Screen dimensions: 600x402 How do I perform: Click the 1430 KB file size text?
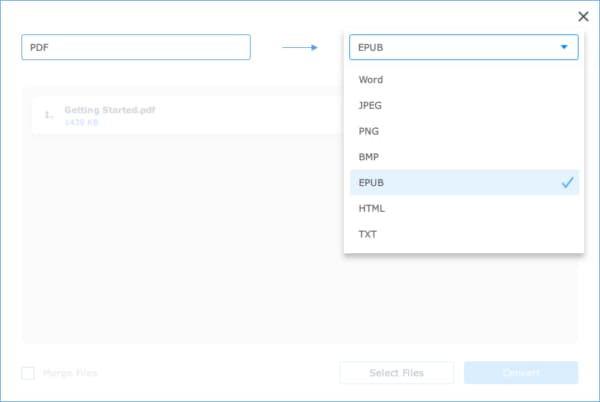[81, 121]
